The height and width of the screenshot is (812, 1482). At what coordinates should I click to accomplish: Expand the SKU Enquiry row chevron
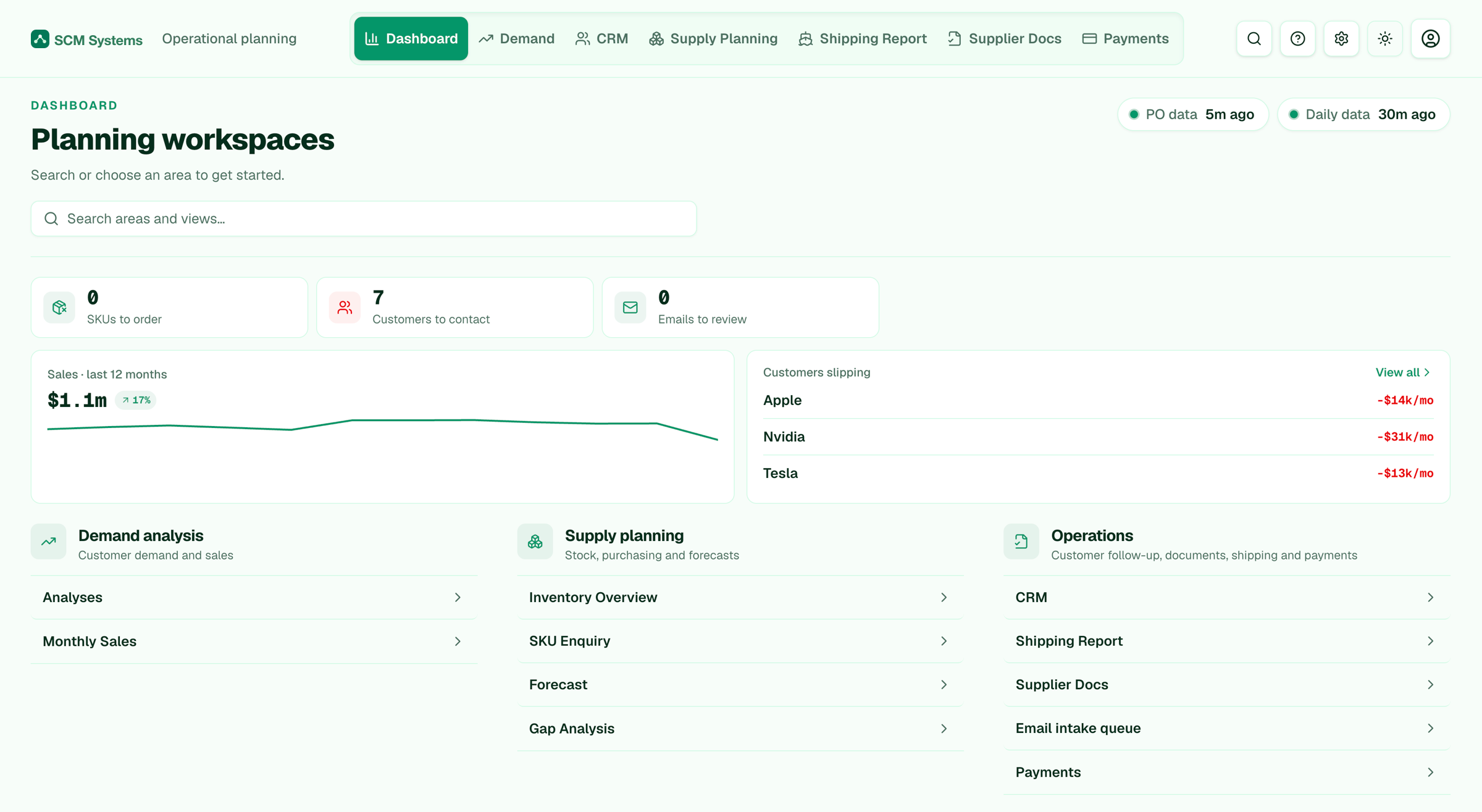944,641
